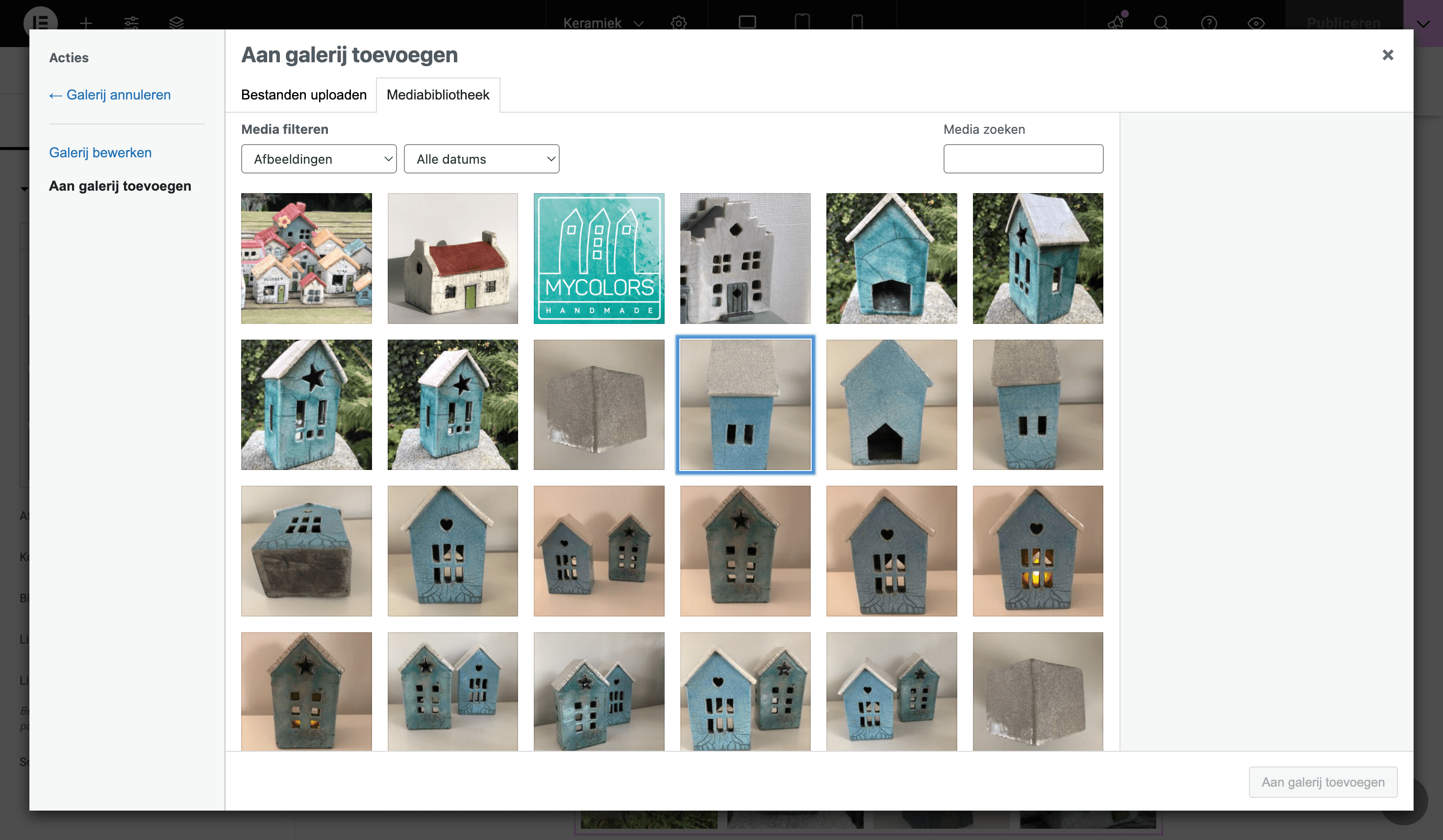The width and height of the screenshot is (1443, 840).
Task: Select the colorful village houses thumbnail
Action: 306,258
